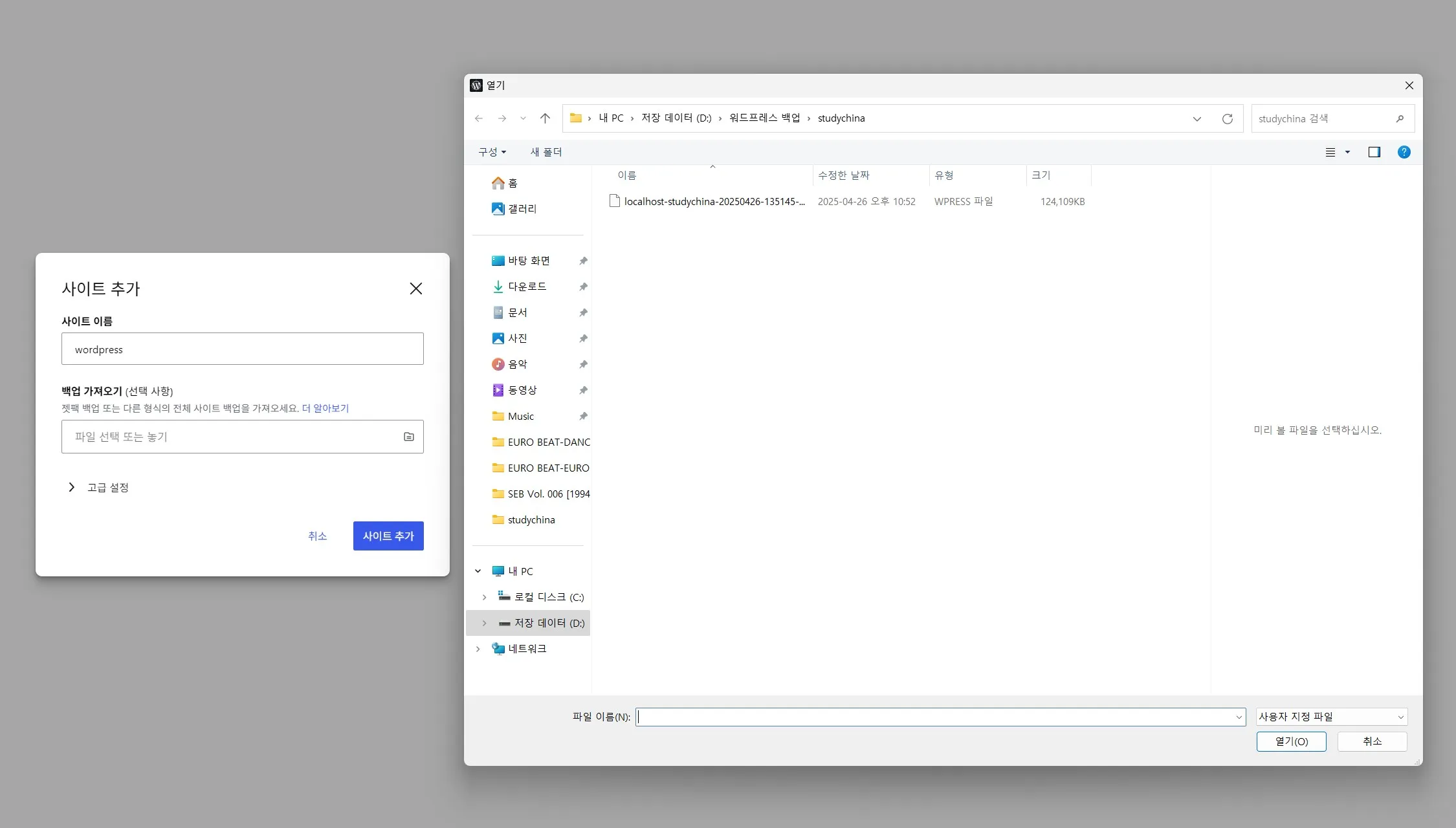Click blue '사이트 추가' submit button

pyautogui.click(x=388, y=536)
